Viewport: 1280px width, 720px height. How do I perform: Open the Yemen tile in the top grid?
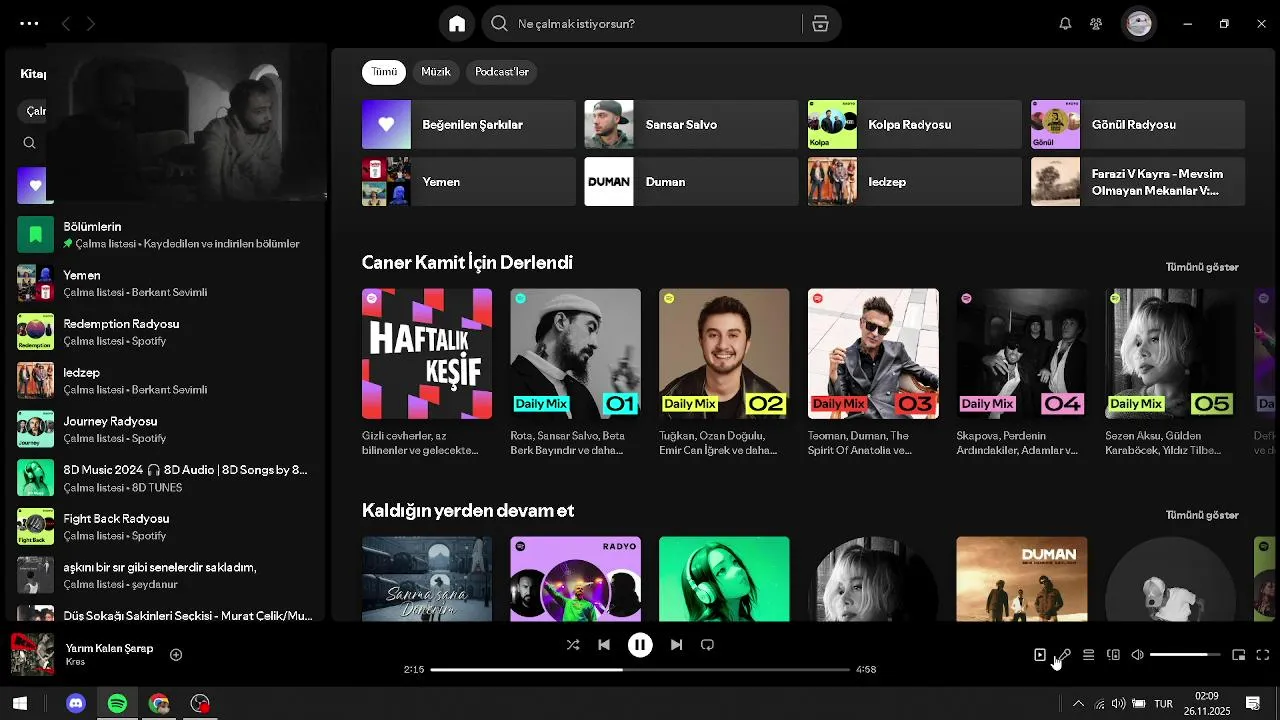(x=469, y=182)
